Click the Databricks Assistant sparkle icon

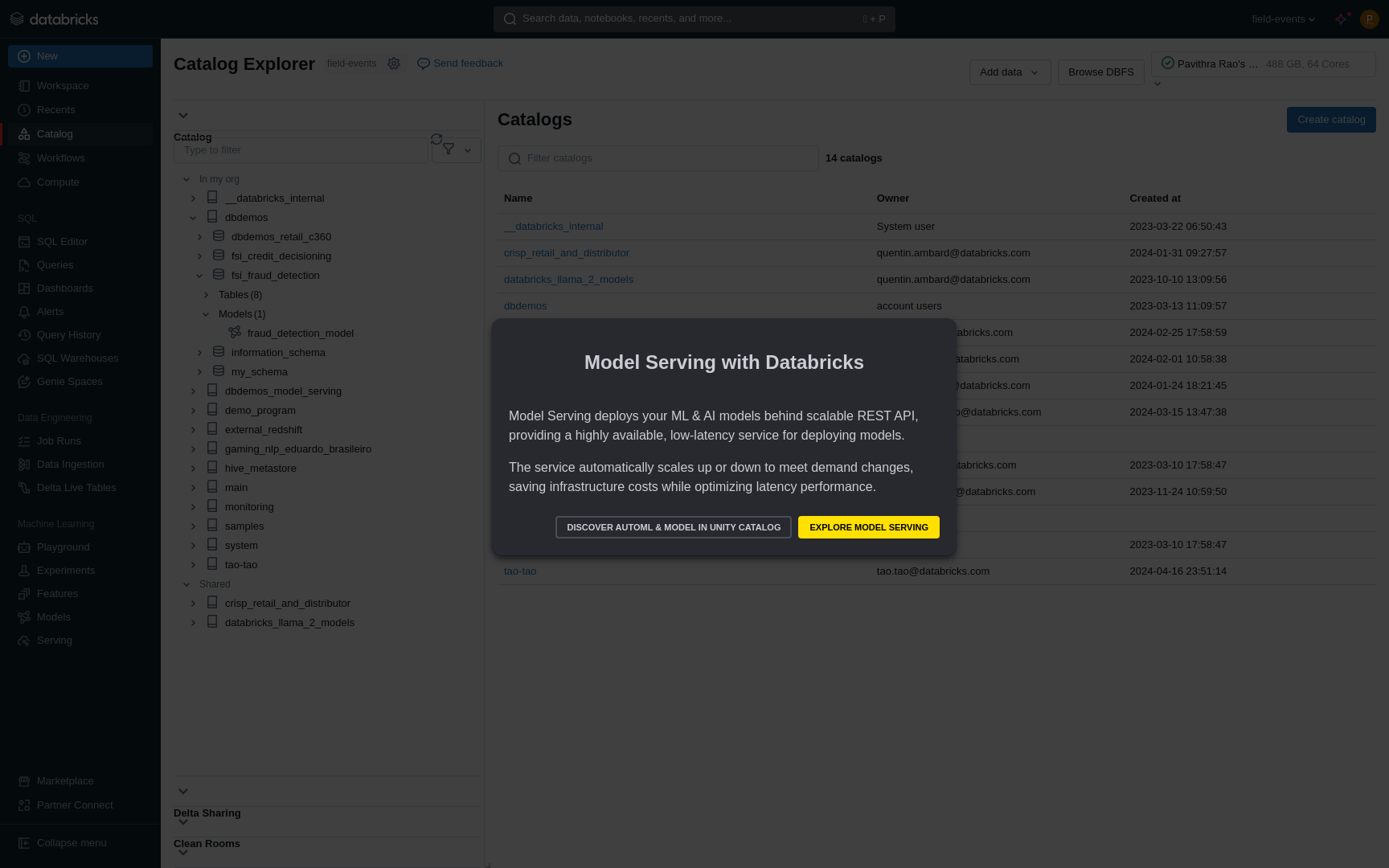tap(1342, 18)
